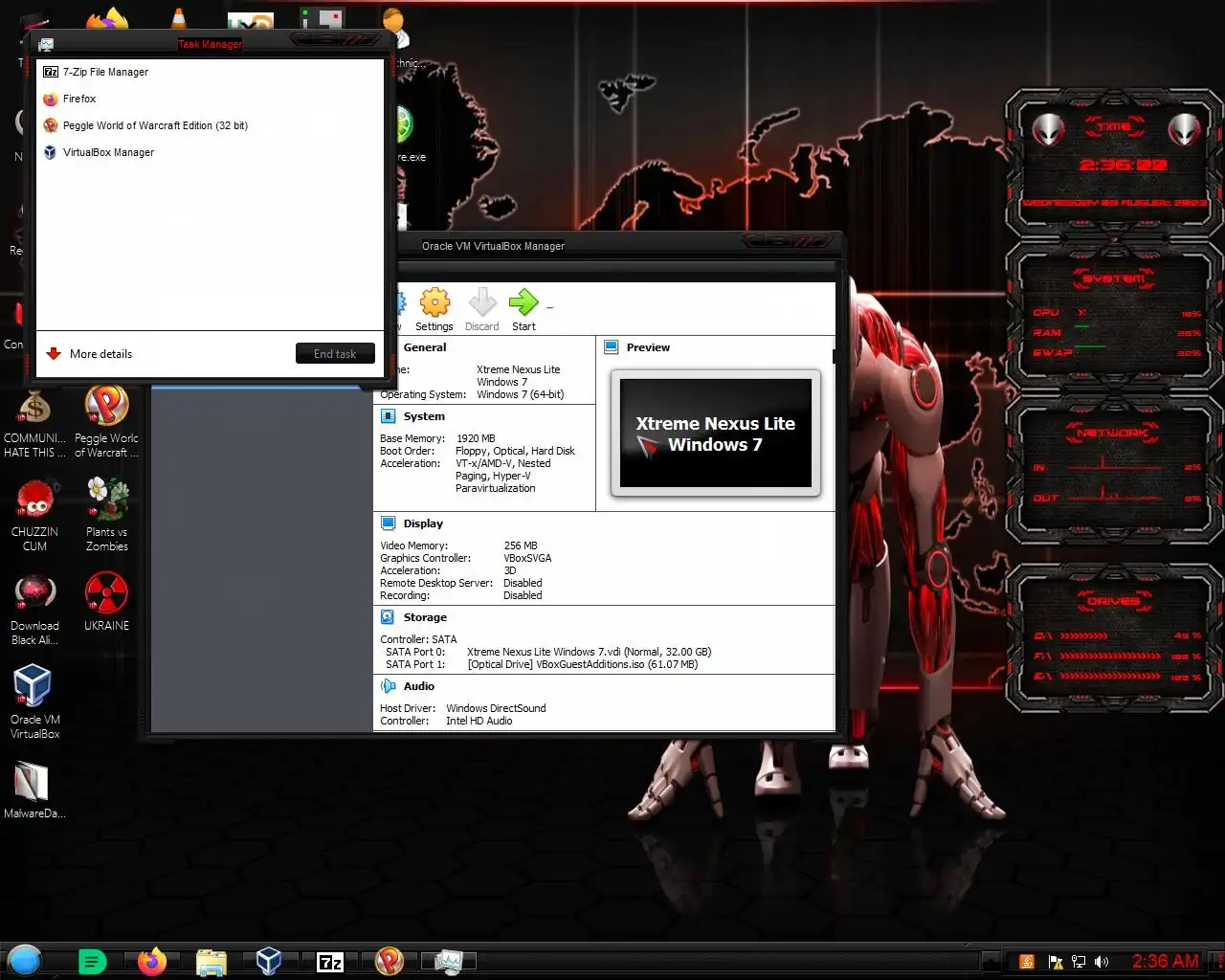This screenshot has height=980, width=1225.
Task: Open the Storage section header in VirtualBox
Action: 425,617
